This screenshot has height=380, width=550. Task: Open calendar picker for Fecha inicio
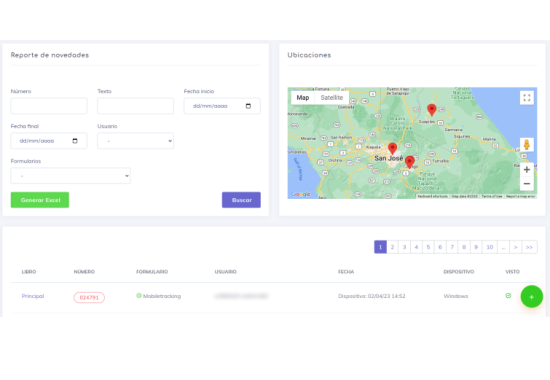pyautogui.click(x=248, y=106)
